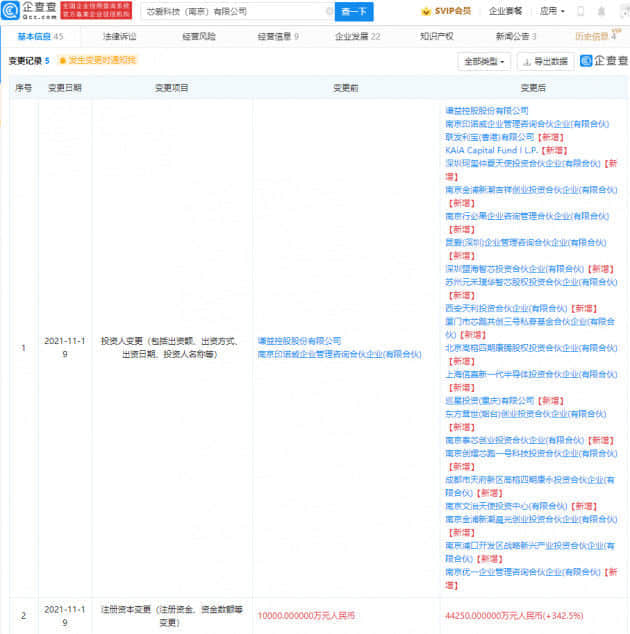Switch to the 法律诉讼 tab
630x634 pixels.
click(120, 37)
